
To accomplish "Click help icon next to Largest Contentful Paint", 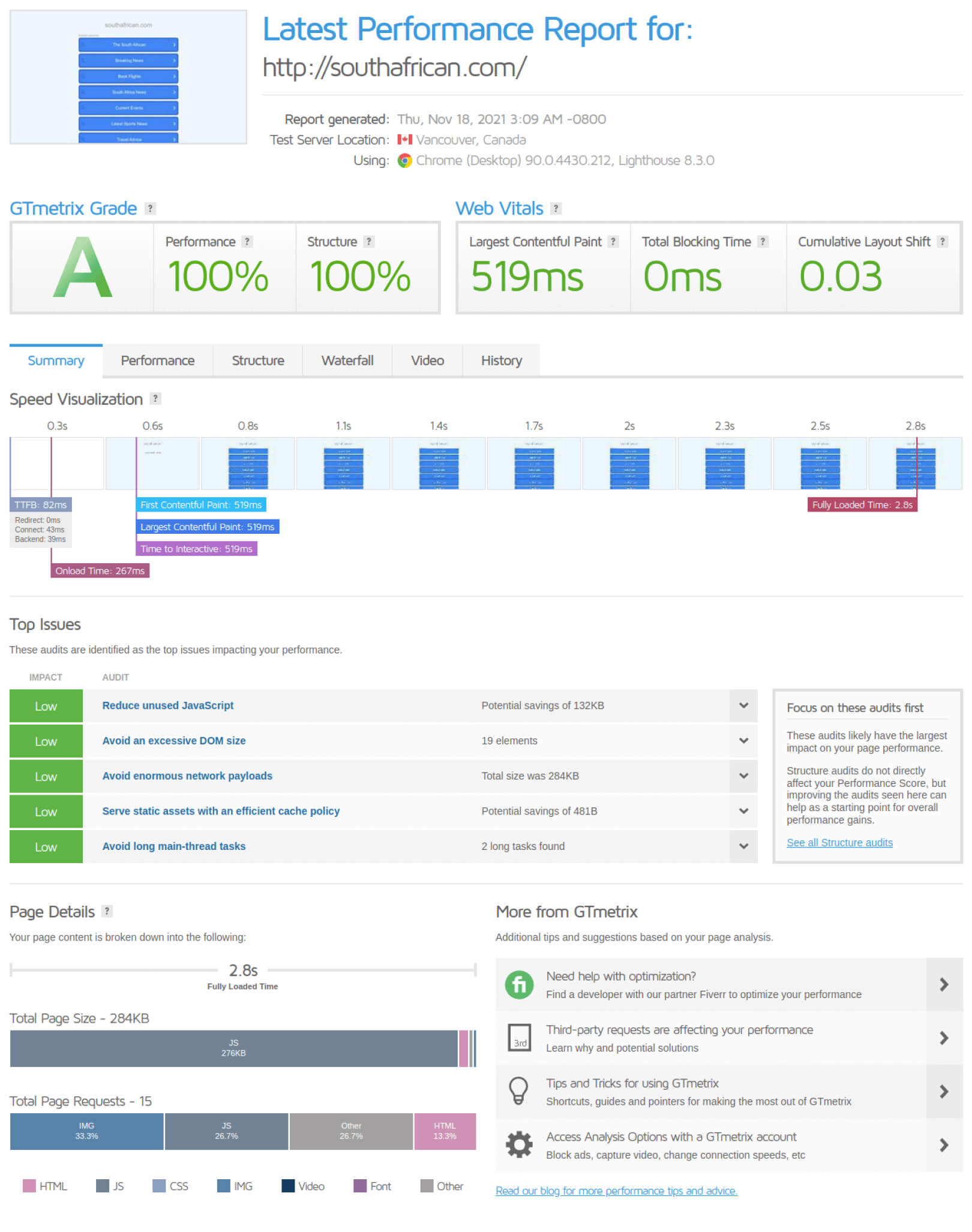I will pyautogui.click(x=613, y=241).
